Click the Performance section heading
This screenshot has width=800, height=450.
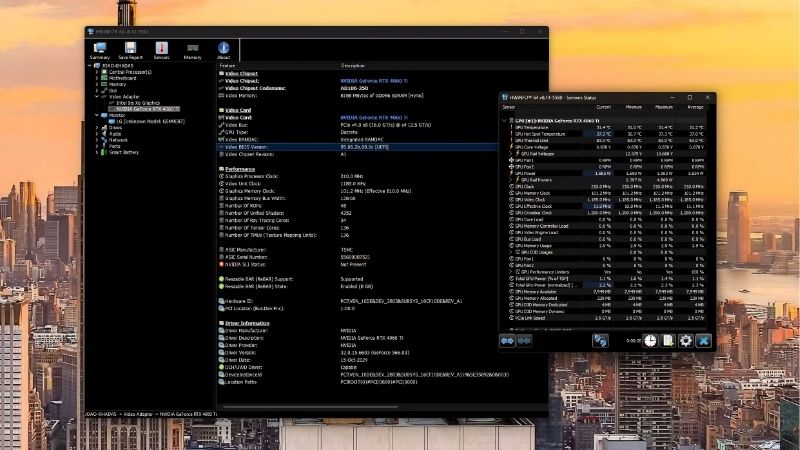(240, 169)
